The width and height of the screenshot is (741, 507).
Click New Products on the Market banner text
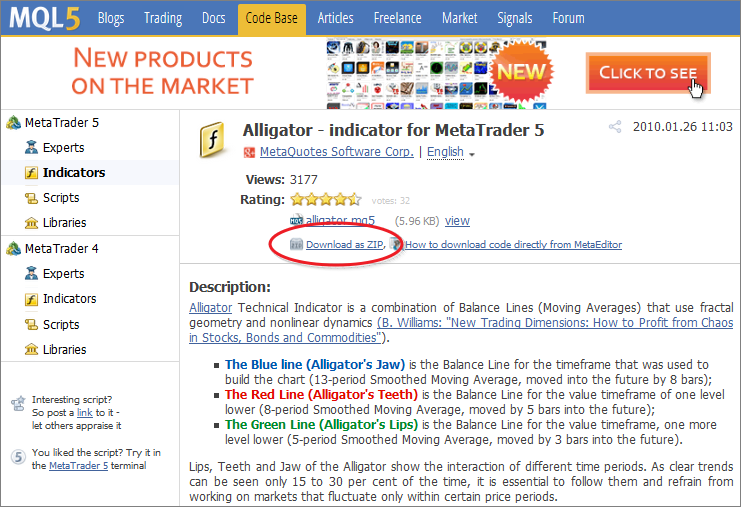pyautogui.click(x=163, y=71)
